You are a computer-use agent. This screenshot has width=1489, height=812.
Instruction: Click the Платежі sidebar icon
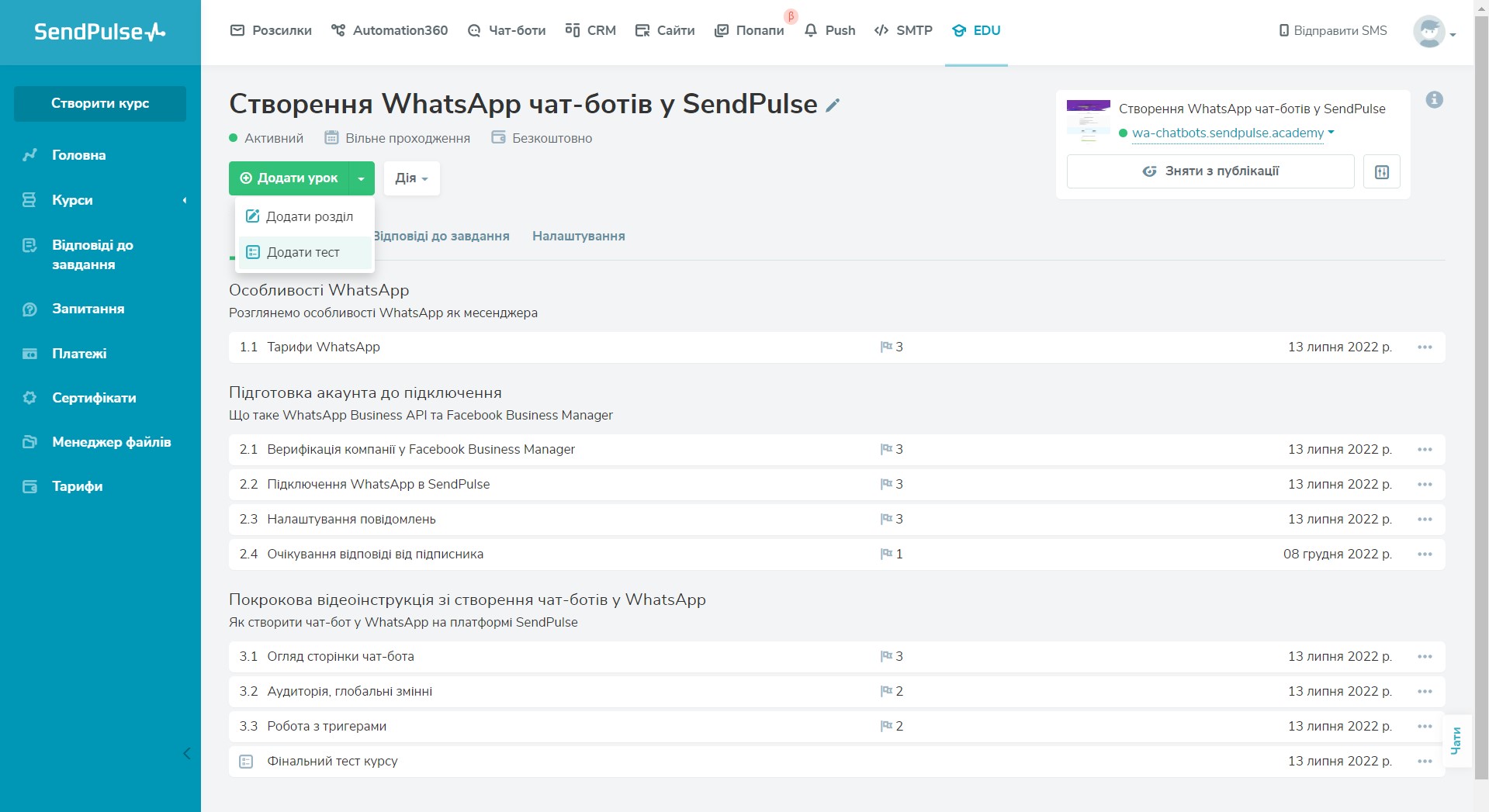(x=29, y=354)
